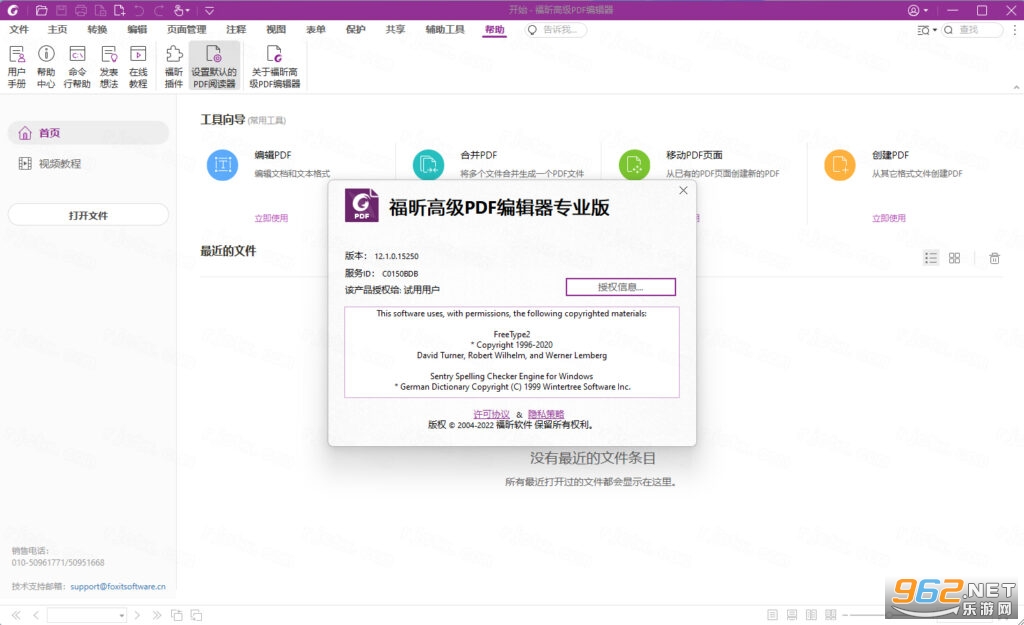Screen dimensions: 1024x625
Task: Select 首页 in the left sidebar
Action: (88, 133)
